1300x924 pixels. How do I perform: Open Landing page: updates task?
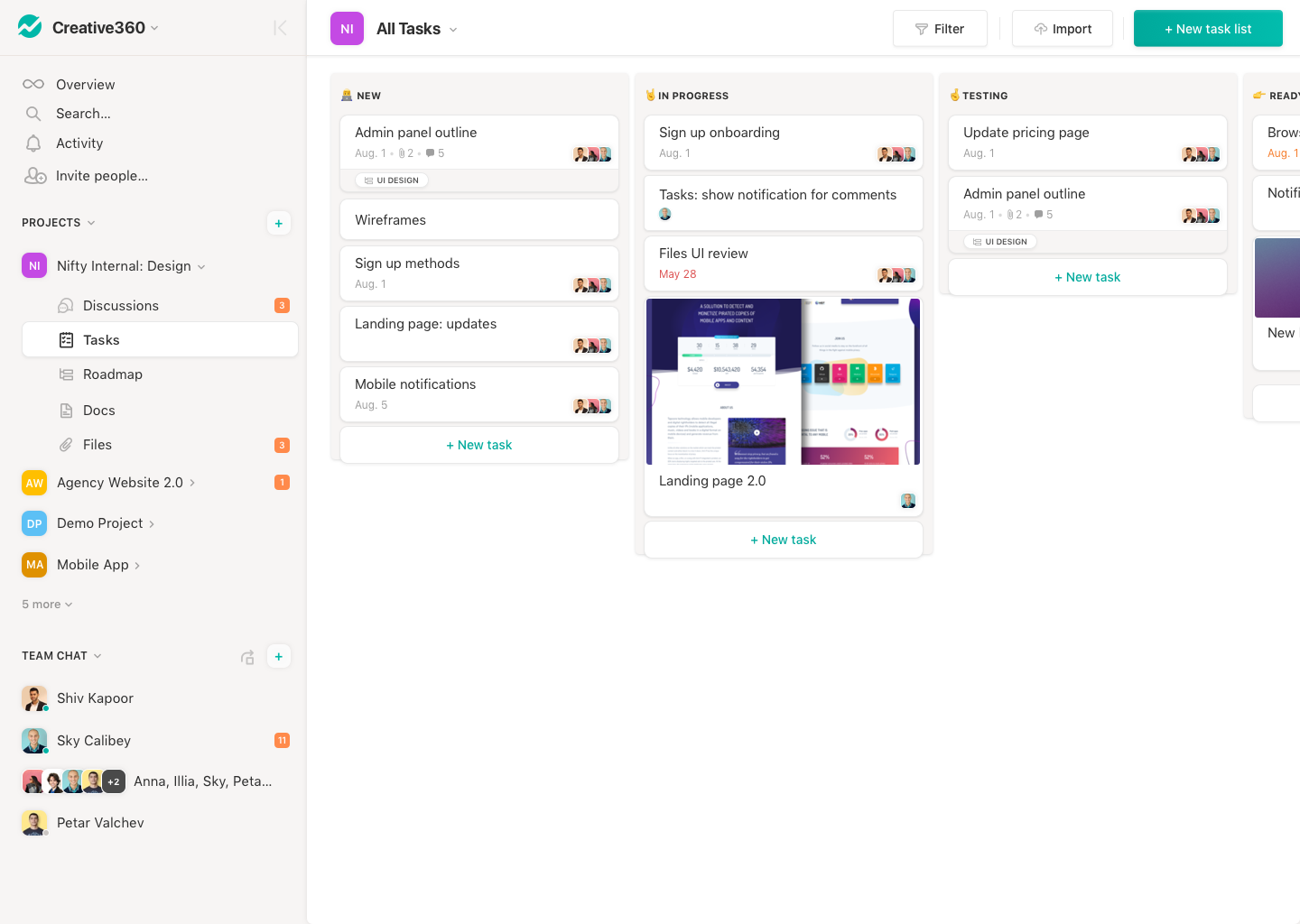tap(479, 334)
